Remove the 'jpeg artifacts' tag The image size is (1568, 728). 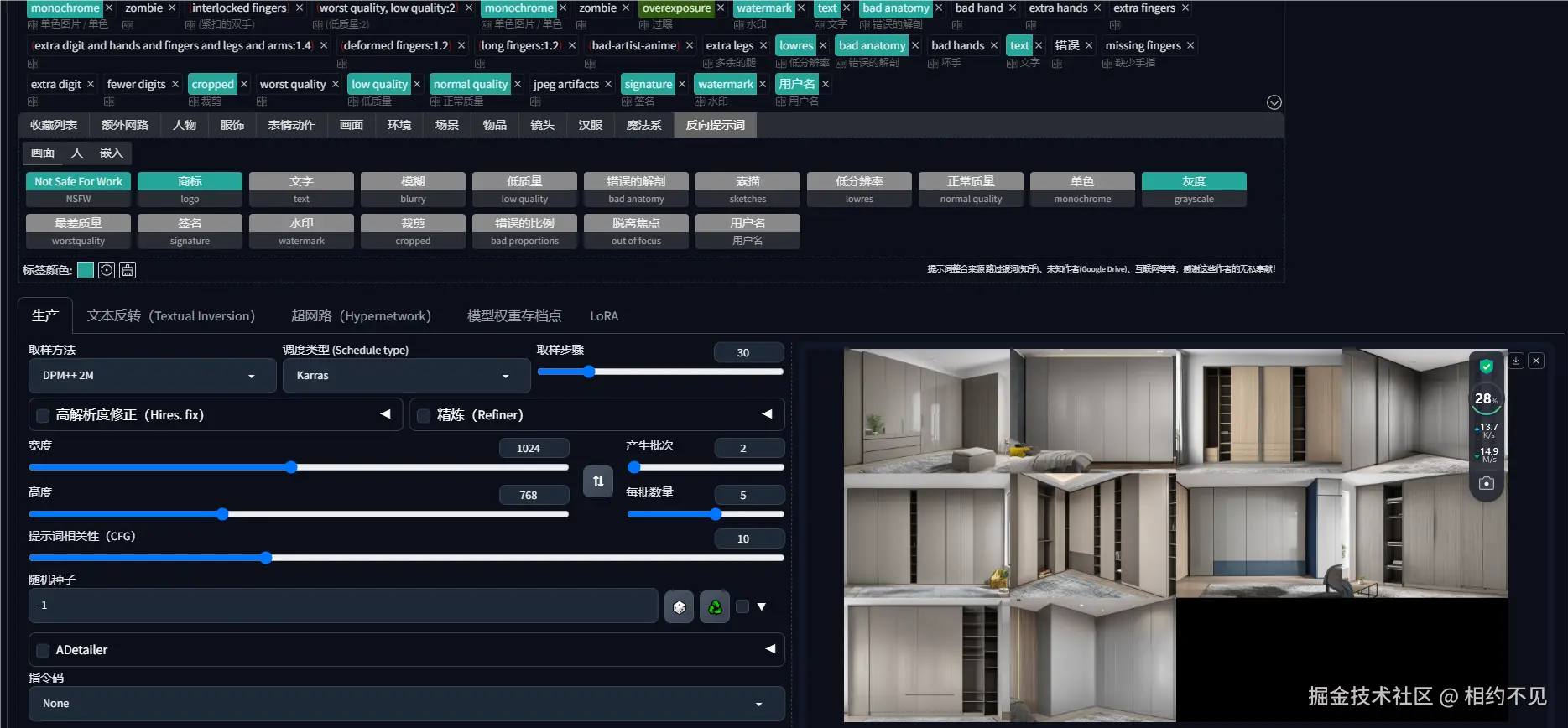coord(608,85)
